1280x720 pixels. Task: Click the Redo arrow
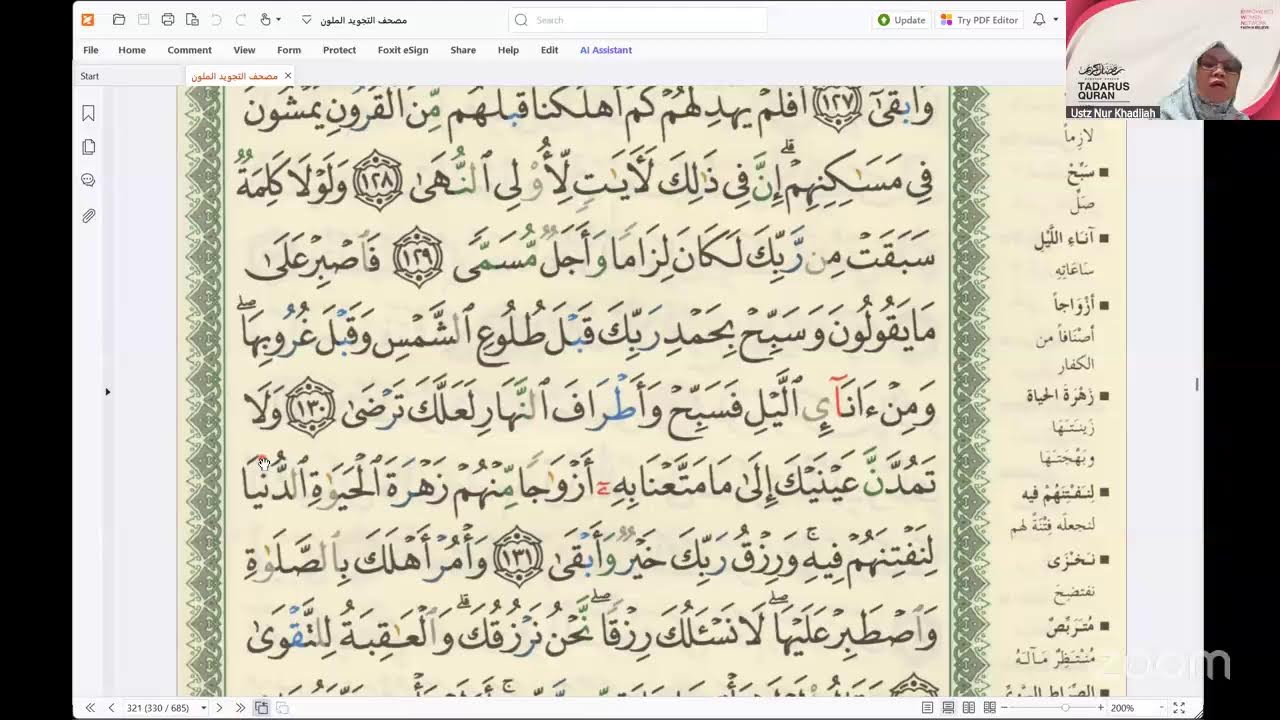[241, 19]
